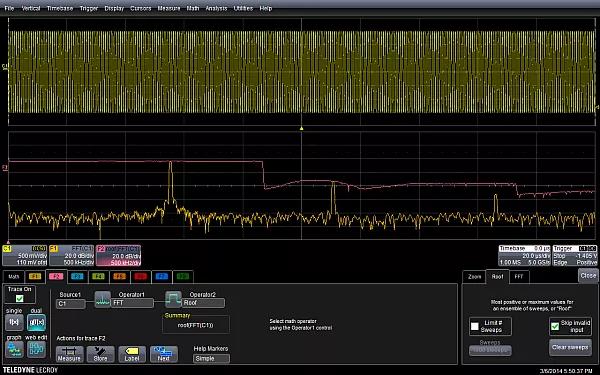This screenshot has height=375, width=600.
Task: Select the dual function mode icon
Action: coord(36,322)
